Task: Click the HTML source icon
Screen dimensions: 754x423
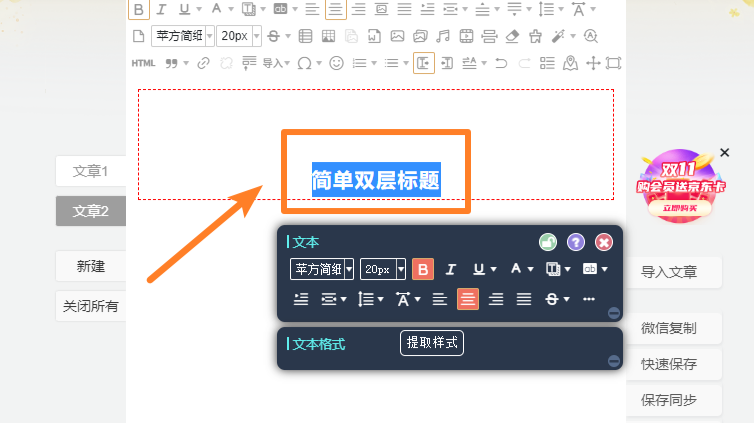Action: tap(143, 63)
